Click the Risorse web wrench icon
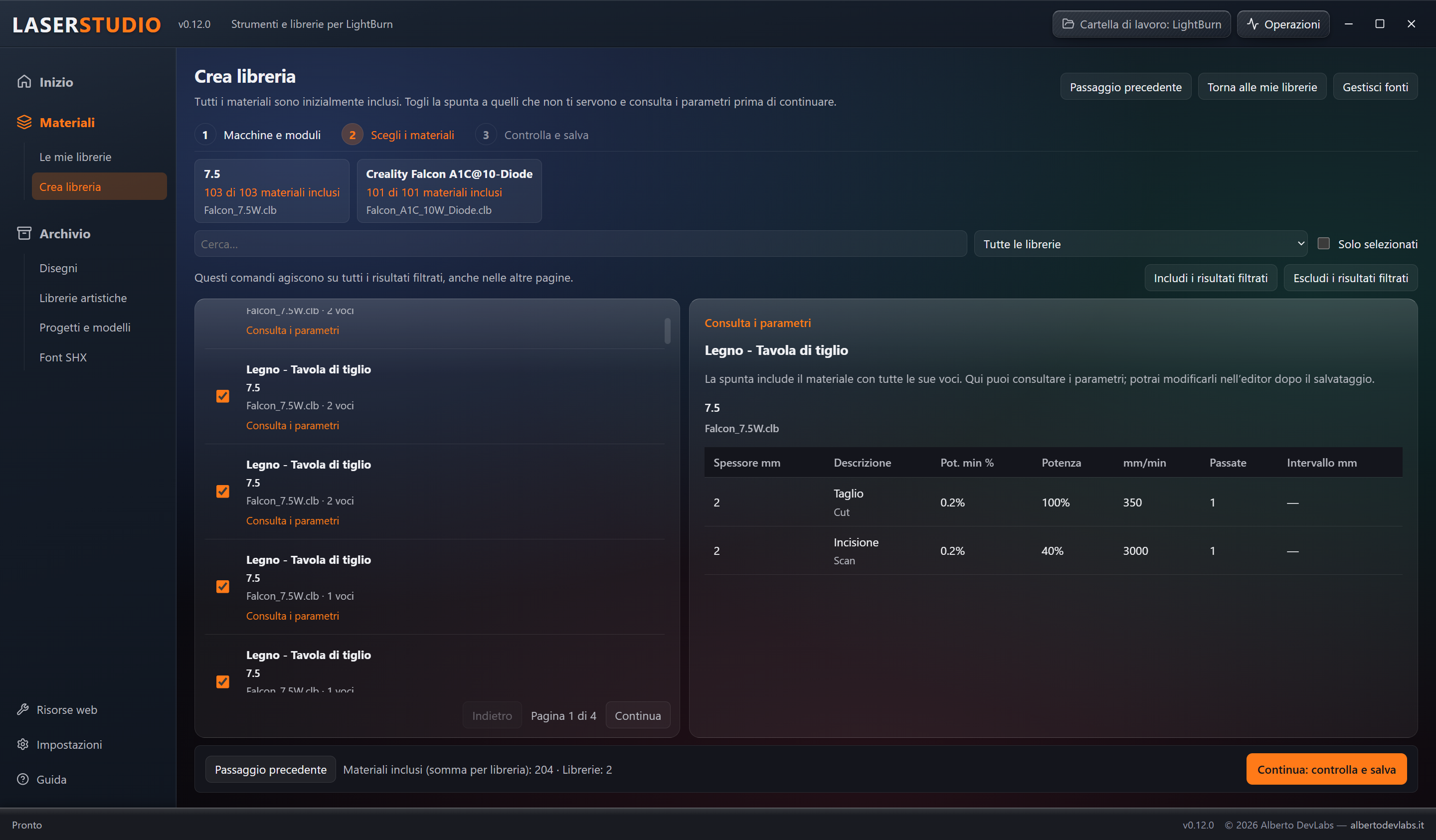The image size is (1436, 840). 23,709
